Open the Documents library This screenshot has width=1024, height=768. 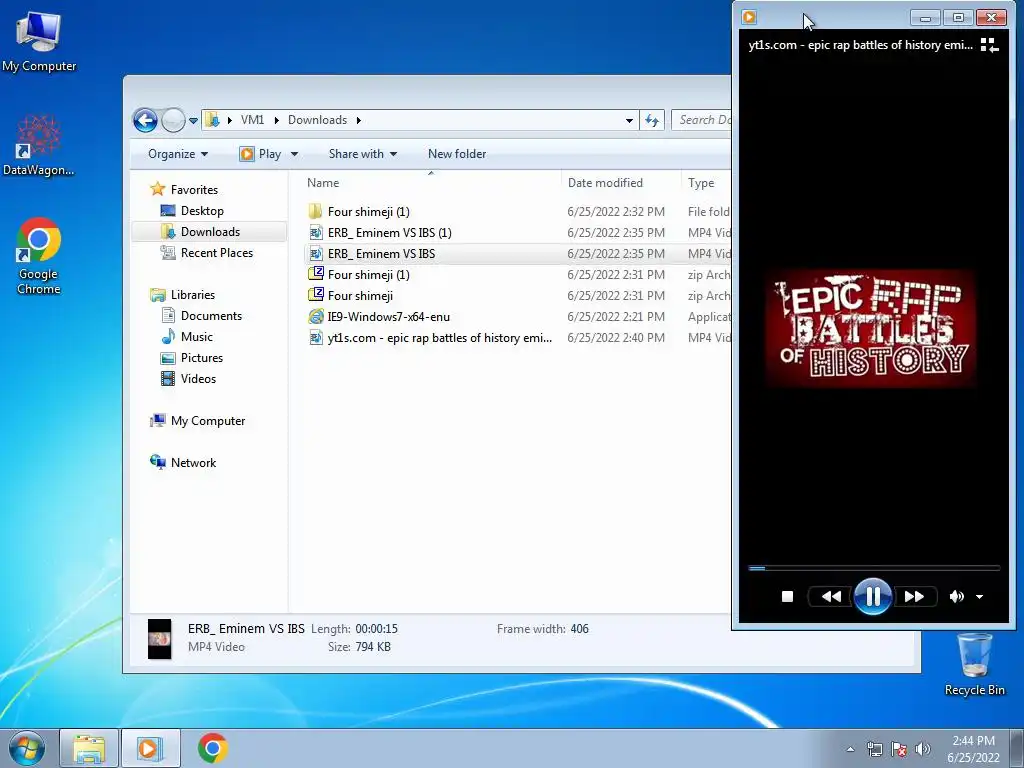(211, 316)
